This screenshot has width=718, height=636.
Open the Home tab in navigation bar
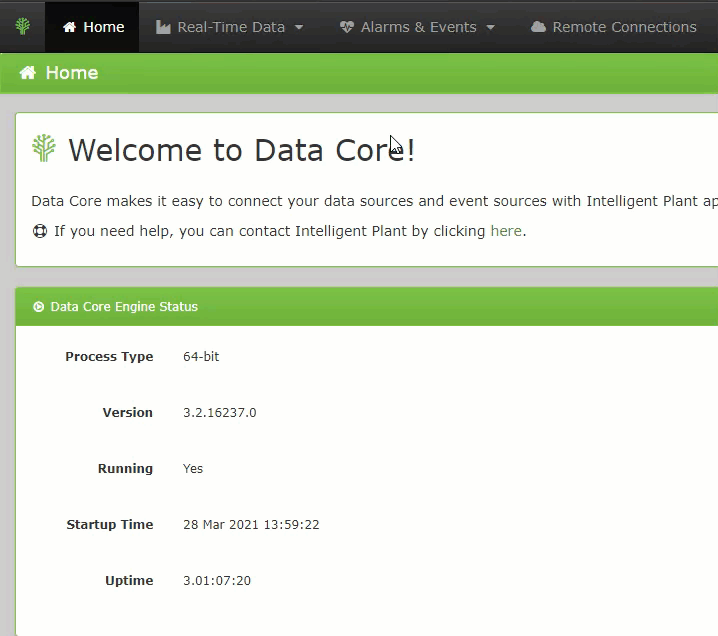pos(92,27)
